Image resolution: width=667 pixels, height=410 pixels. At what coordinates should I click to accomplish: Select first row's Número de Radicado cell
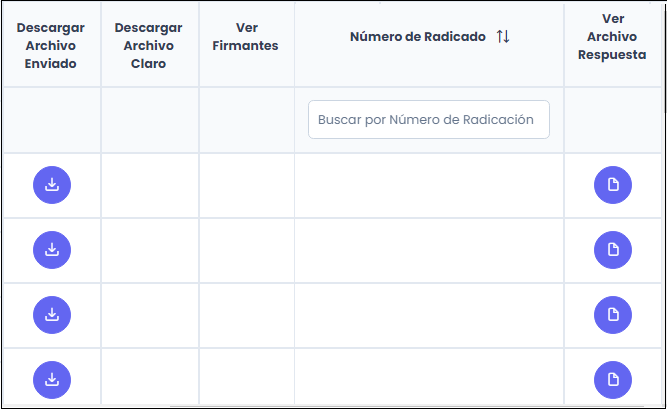[428, 185]
